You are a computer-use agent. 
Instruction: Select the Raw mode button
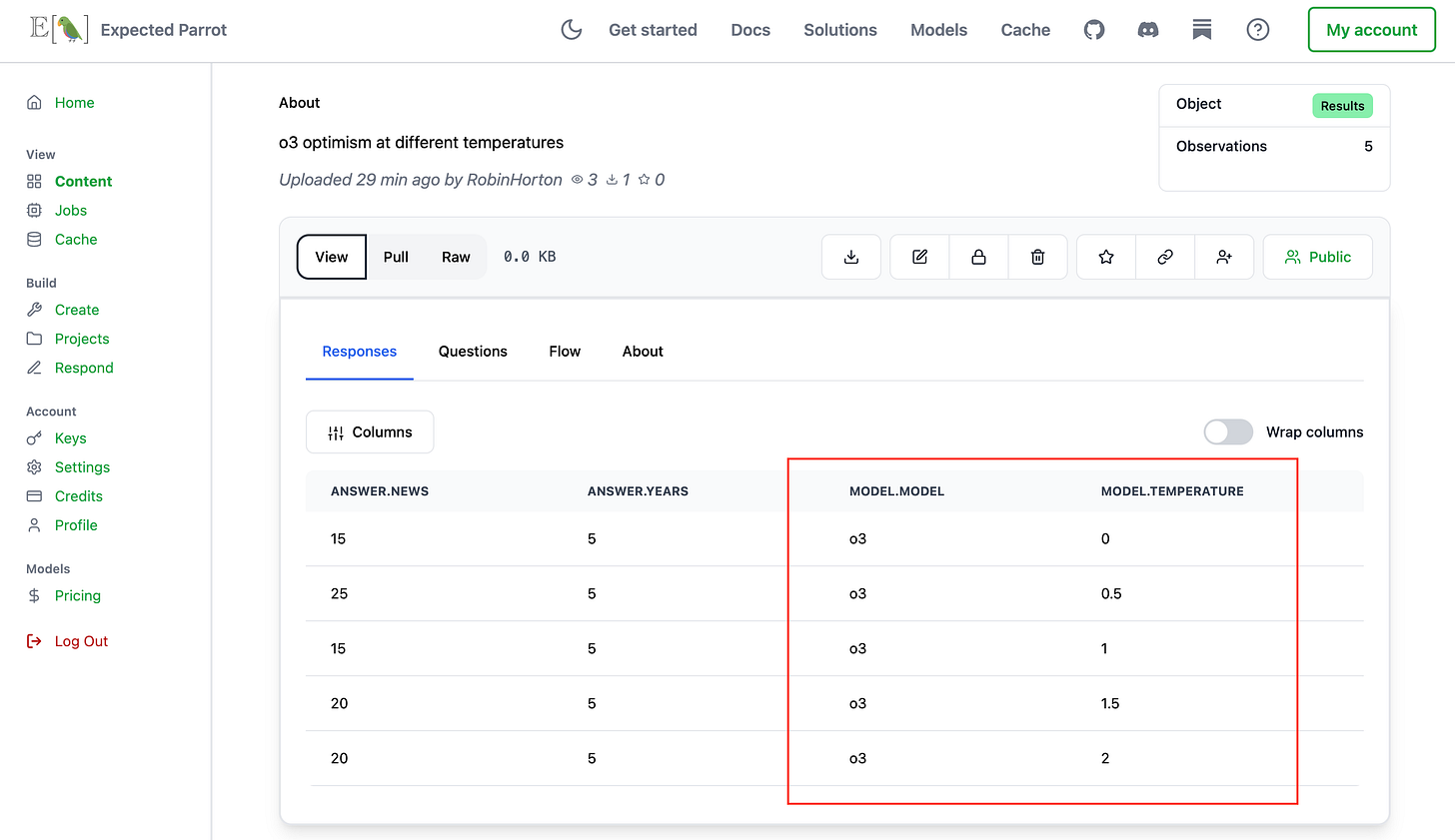pos(456,257)
